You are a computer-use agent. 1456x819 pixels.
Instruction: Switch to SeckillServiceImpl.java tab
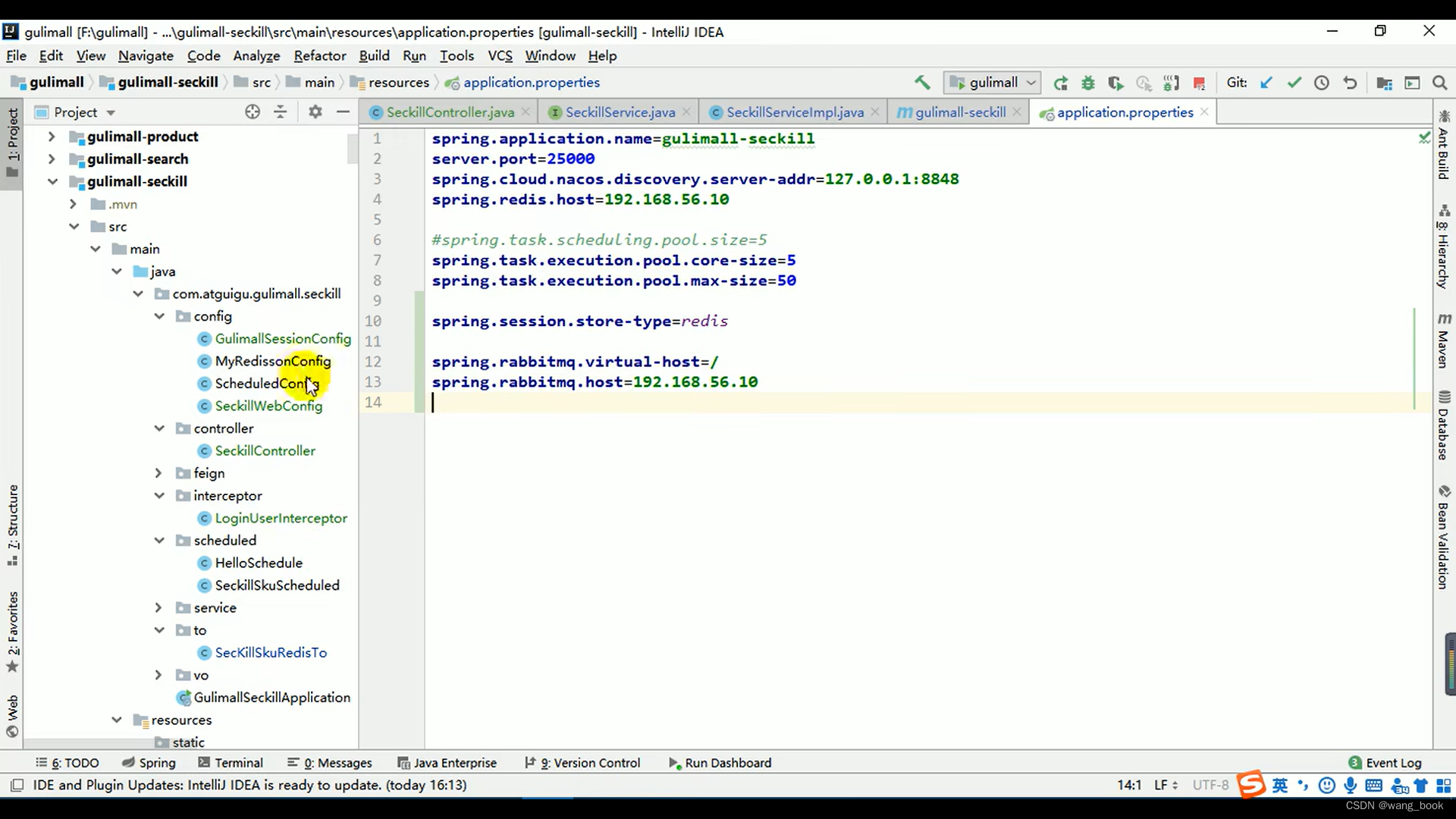tap(795, 111)
